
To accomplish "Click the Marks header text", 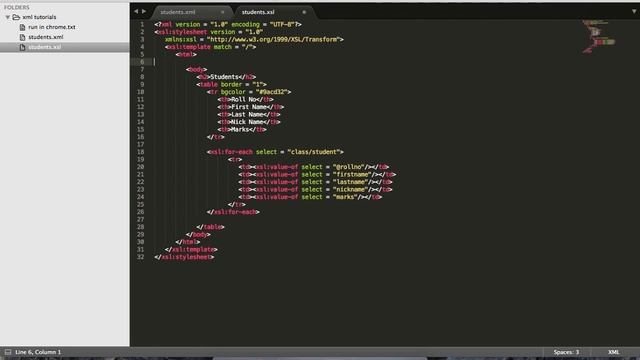I will 240,129.
